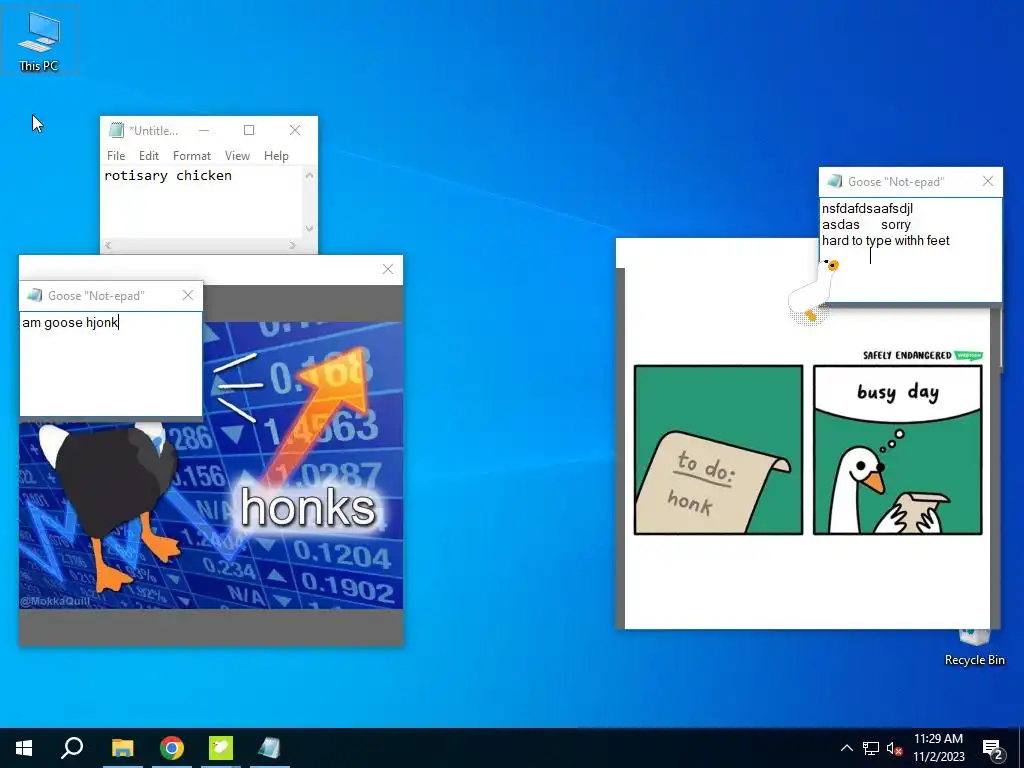1024x768 pixels.
Task: Open the View menu in Notepad
Action: 237,155
